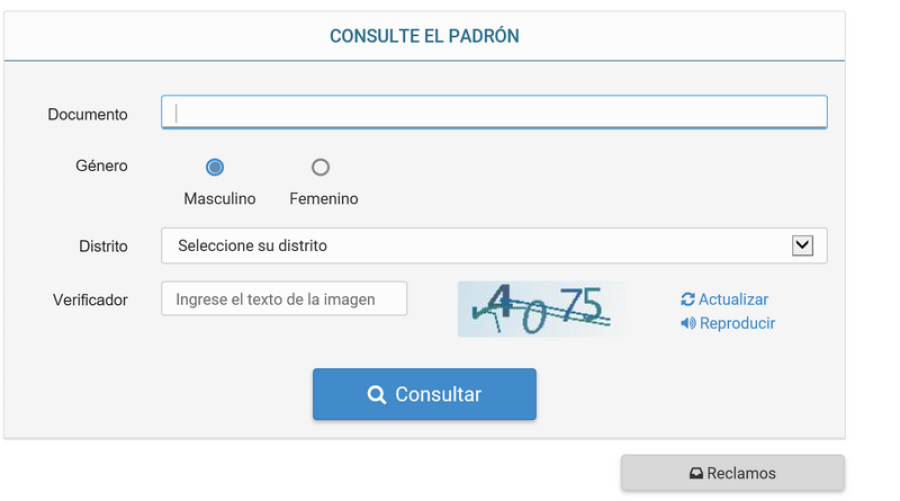Click the speaker icon beside Reproducir
This screenshot has width=900, height=501.
(687, 324)
